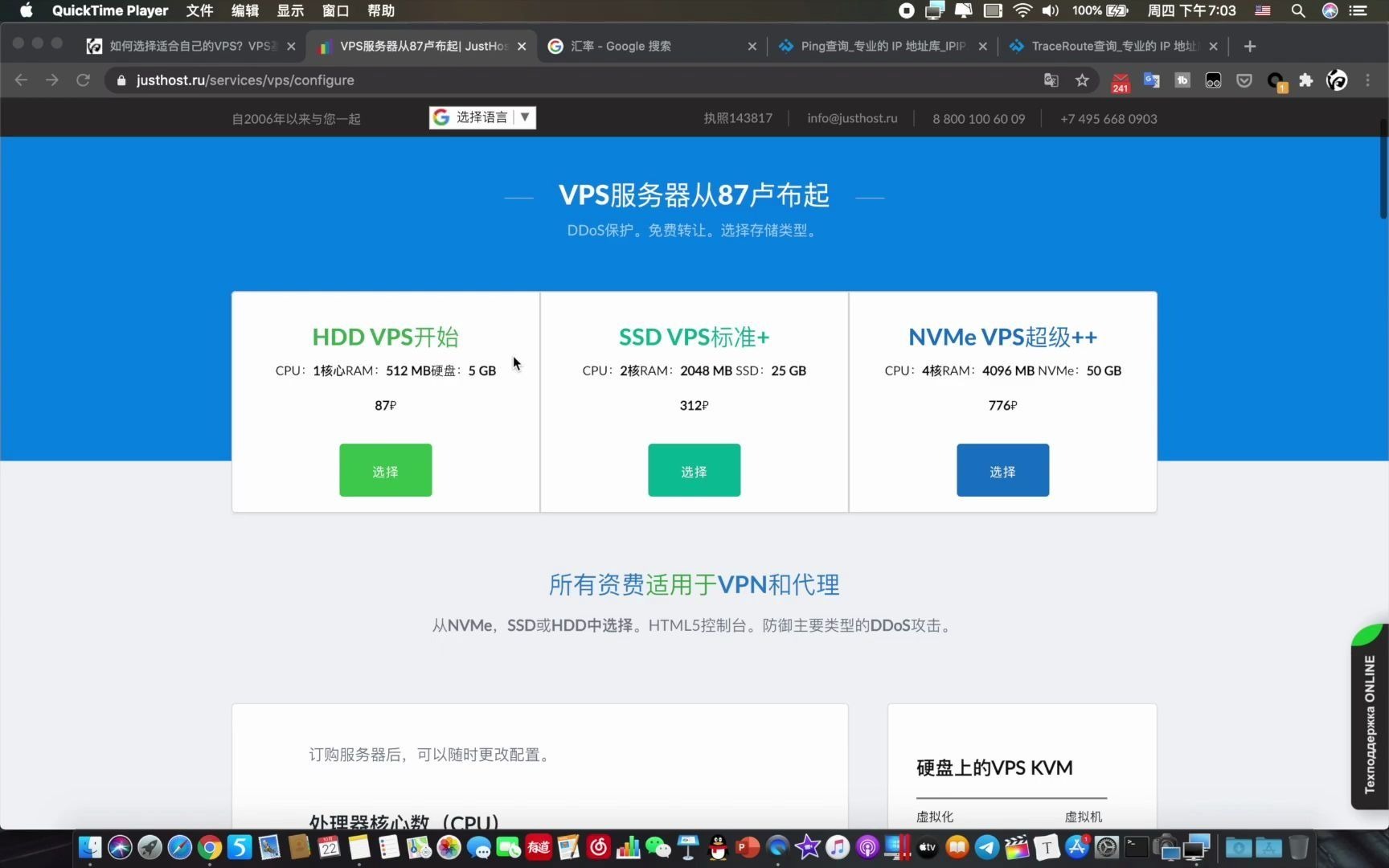Reload the justhost.ru page
The height and width of the screenshot is (868, 1389).
tap(83, 80)
